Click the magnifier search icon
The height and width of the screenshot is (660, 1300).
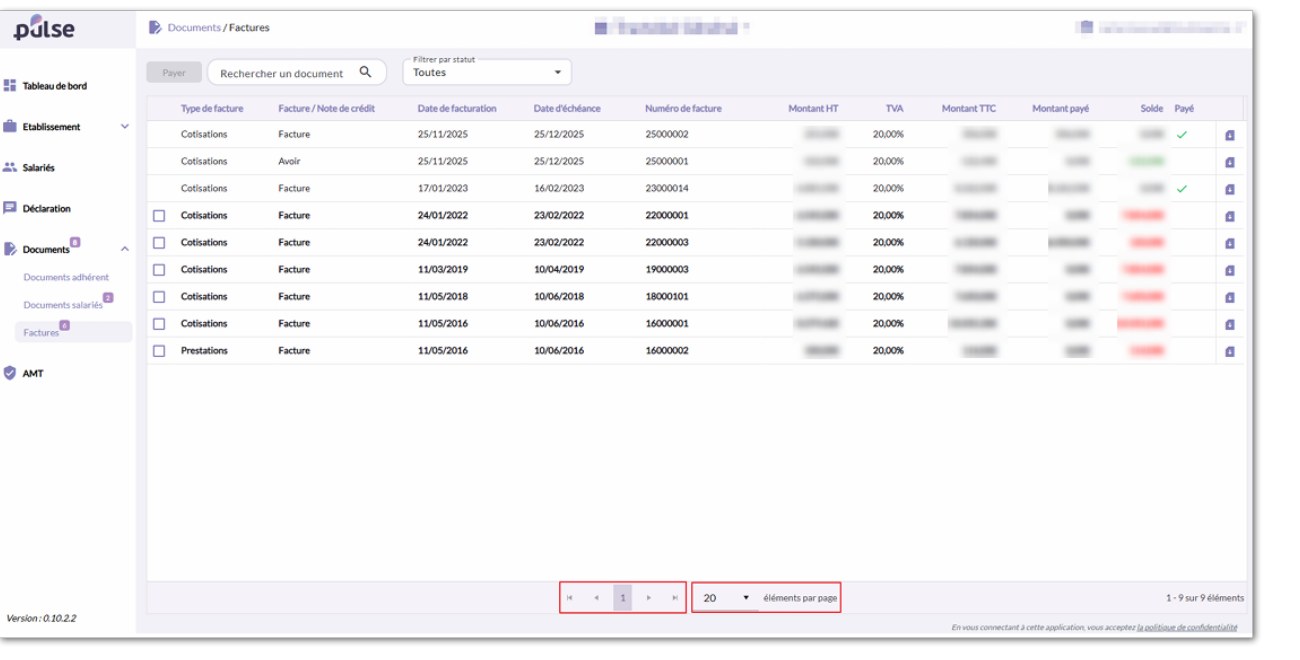365,72
